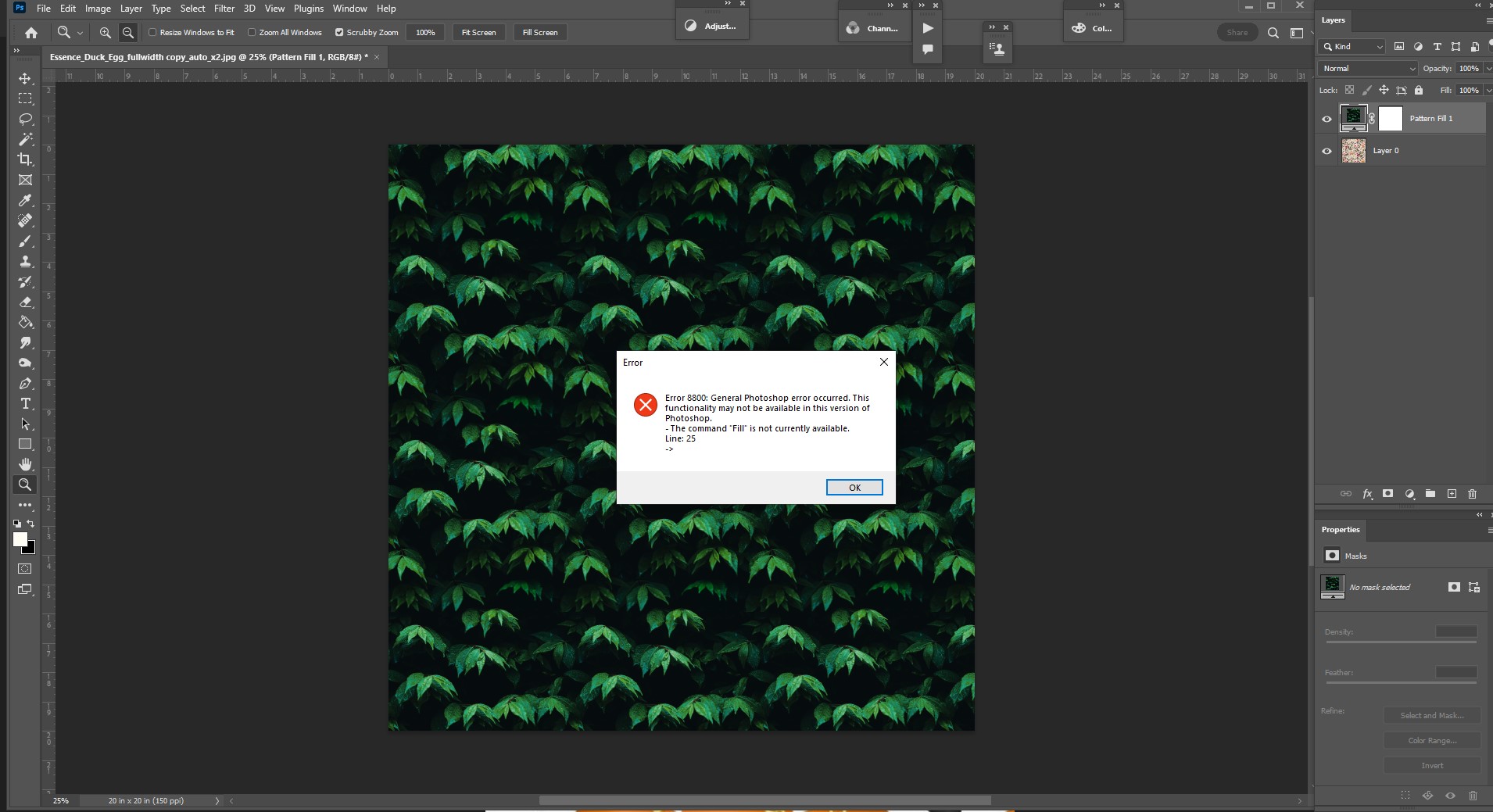Open the Kind filter dropdown
Viewport: 1493px width, 812px height.
click(x=1352, y=47)
